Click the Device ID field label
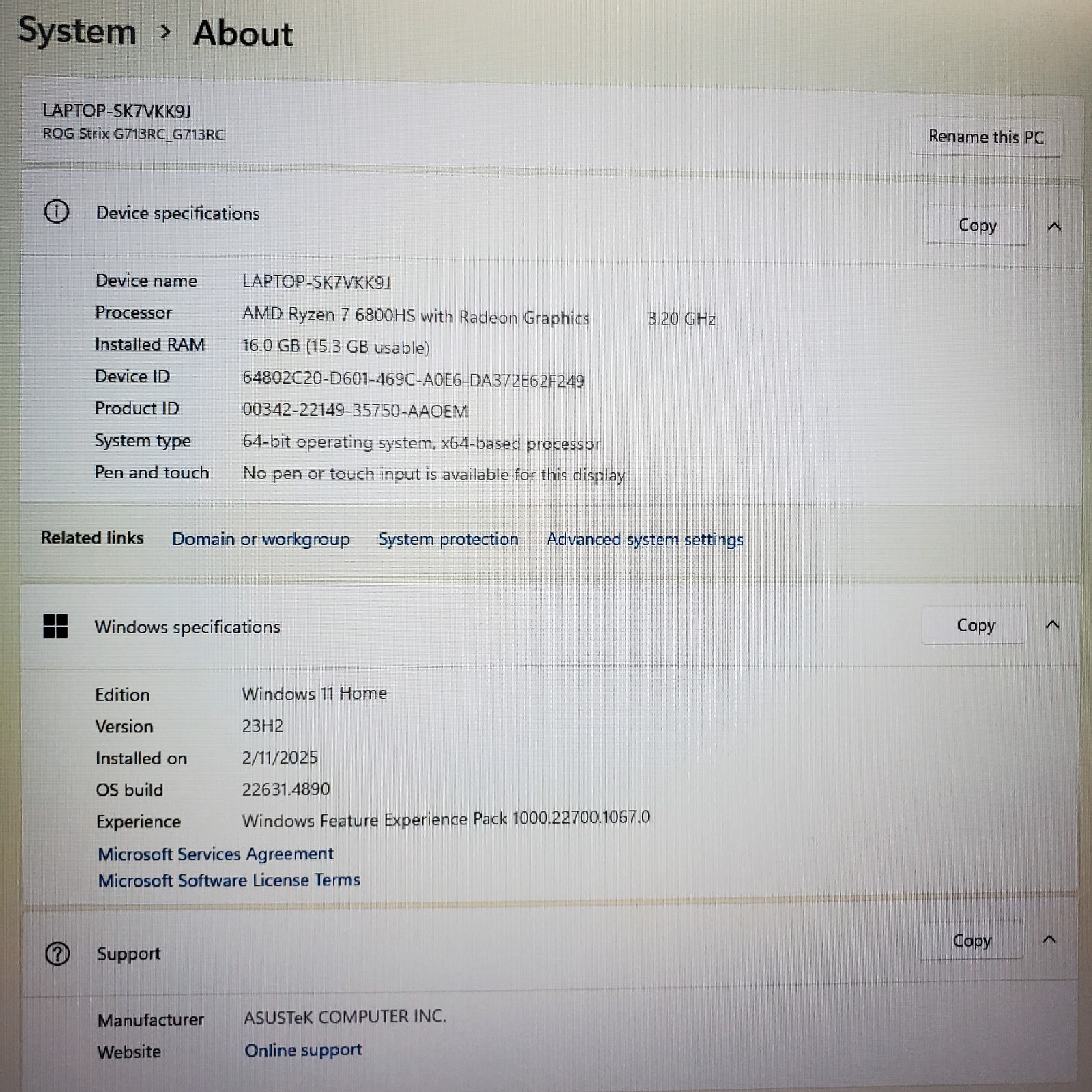 (x=132, y=376)
